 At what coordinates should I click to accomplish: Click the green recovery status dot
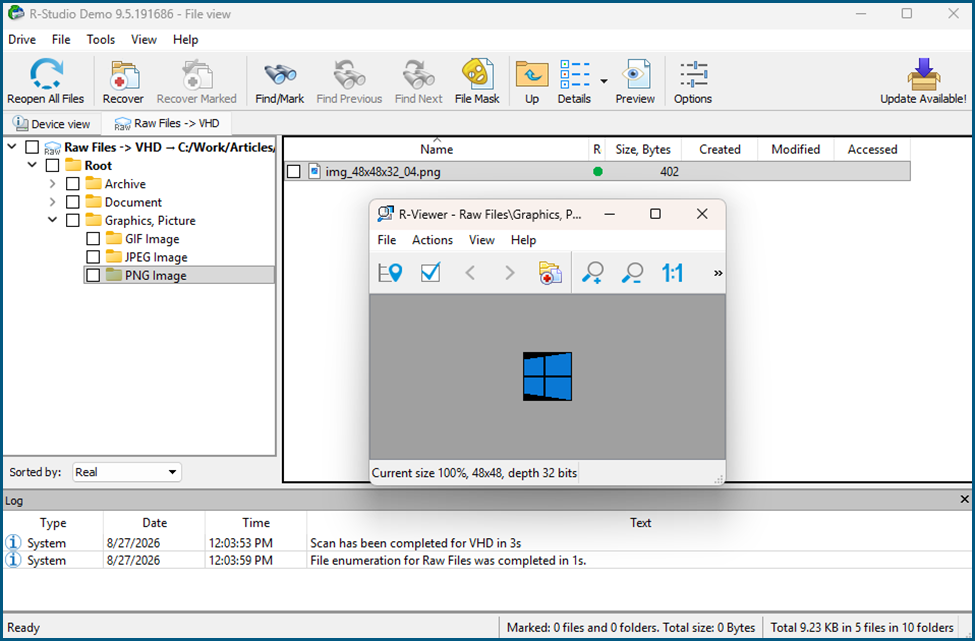tap(598, 172)
